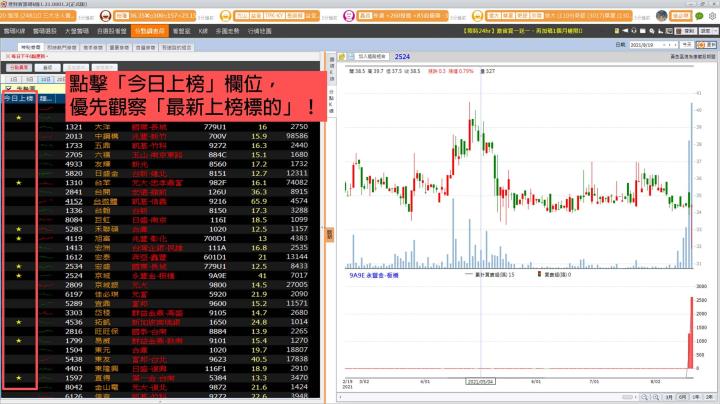The height and width of the screenshot is (404, 720).
Task: Click the announcement megaphone icon in dark toolbar
Action: (625, 31)
